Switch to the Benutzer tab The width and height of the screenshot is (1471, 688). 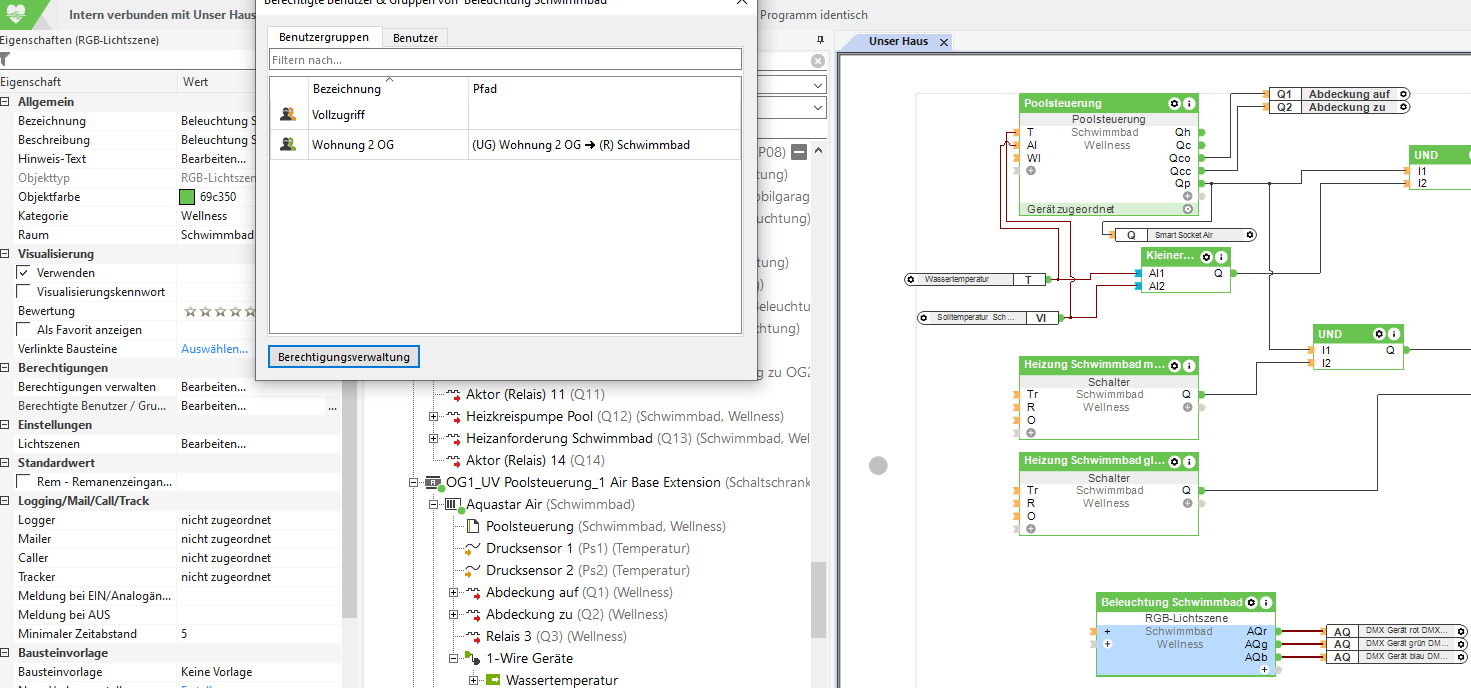coord(414,38)
